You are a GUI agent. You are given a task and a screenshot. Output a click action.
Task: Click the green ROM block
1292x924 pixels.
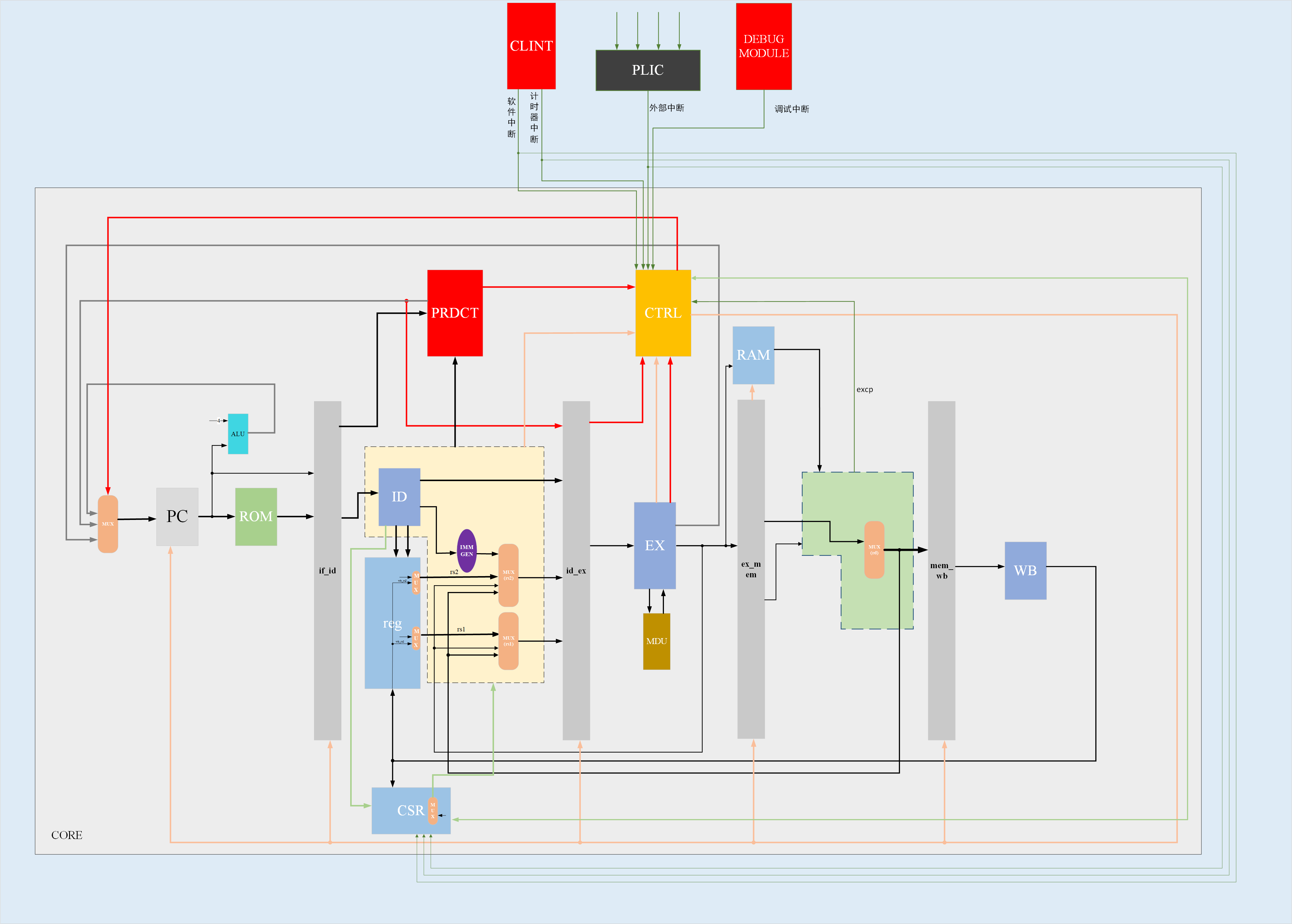256,517
